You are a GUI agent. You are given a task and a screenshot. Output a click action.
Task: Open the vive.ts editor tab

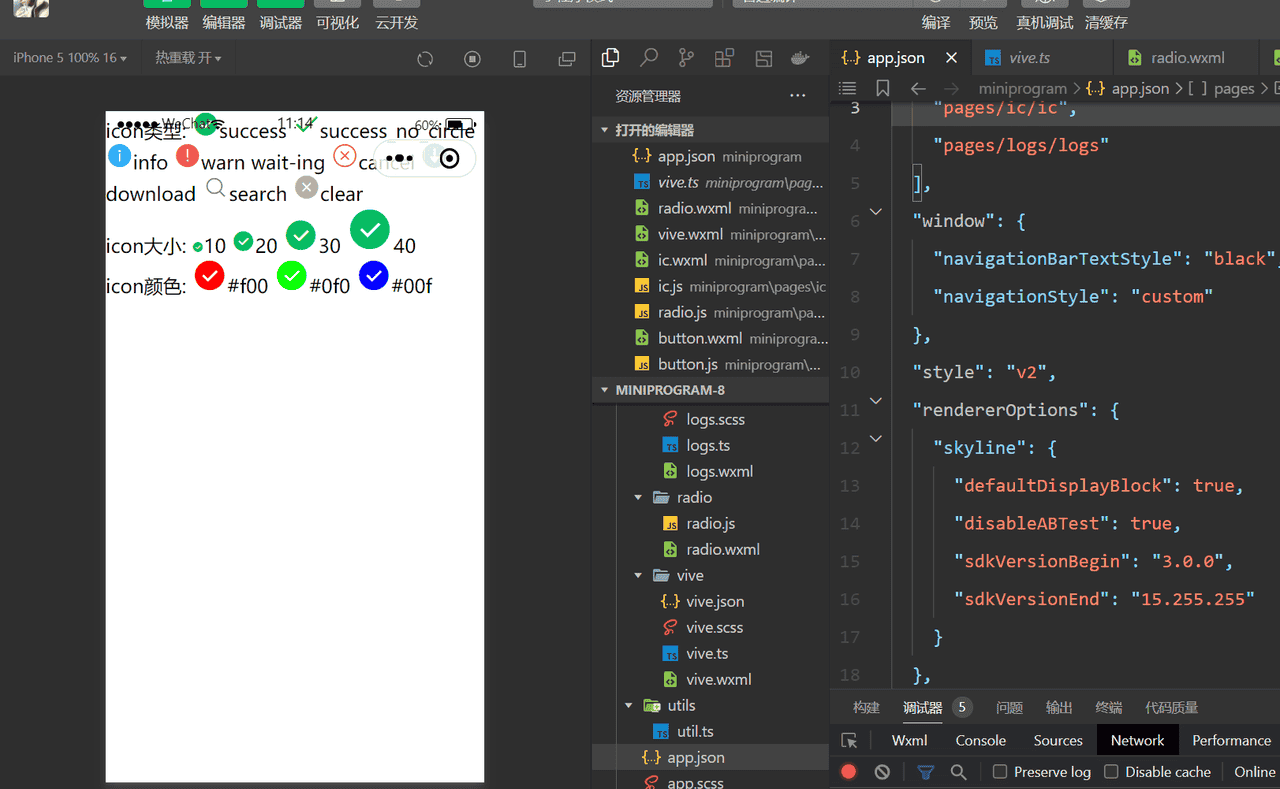click(1029, 58)
